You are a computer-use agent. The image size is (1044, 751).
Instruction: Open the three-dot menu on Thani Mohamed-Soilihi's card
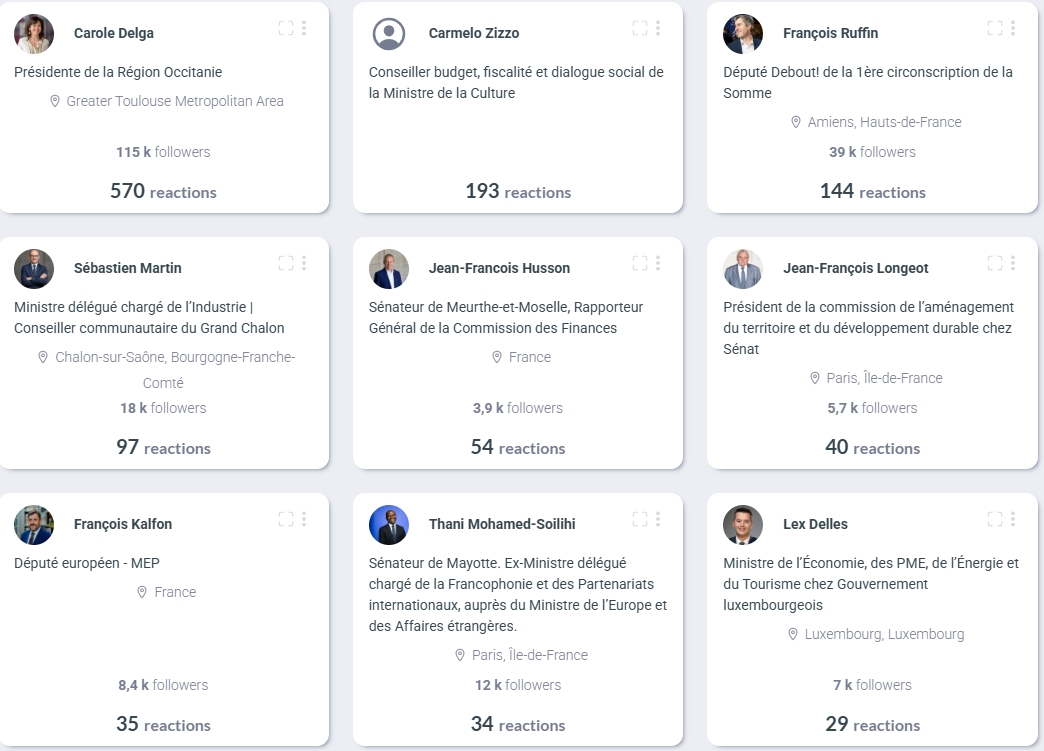click(x=658, y=520)
